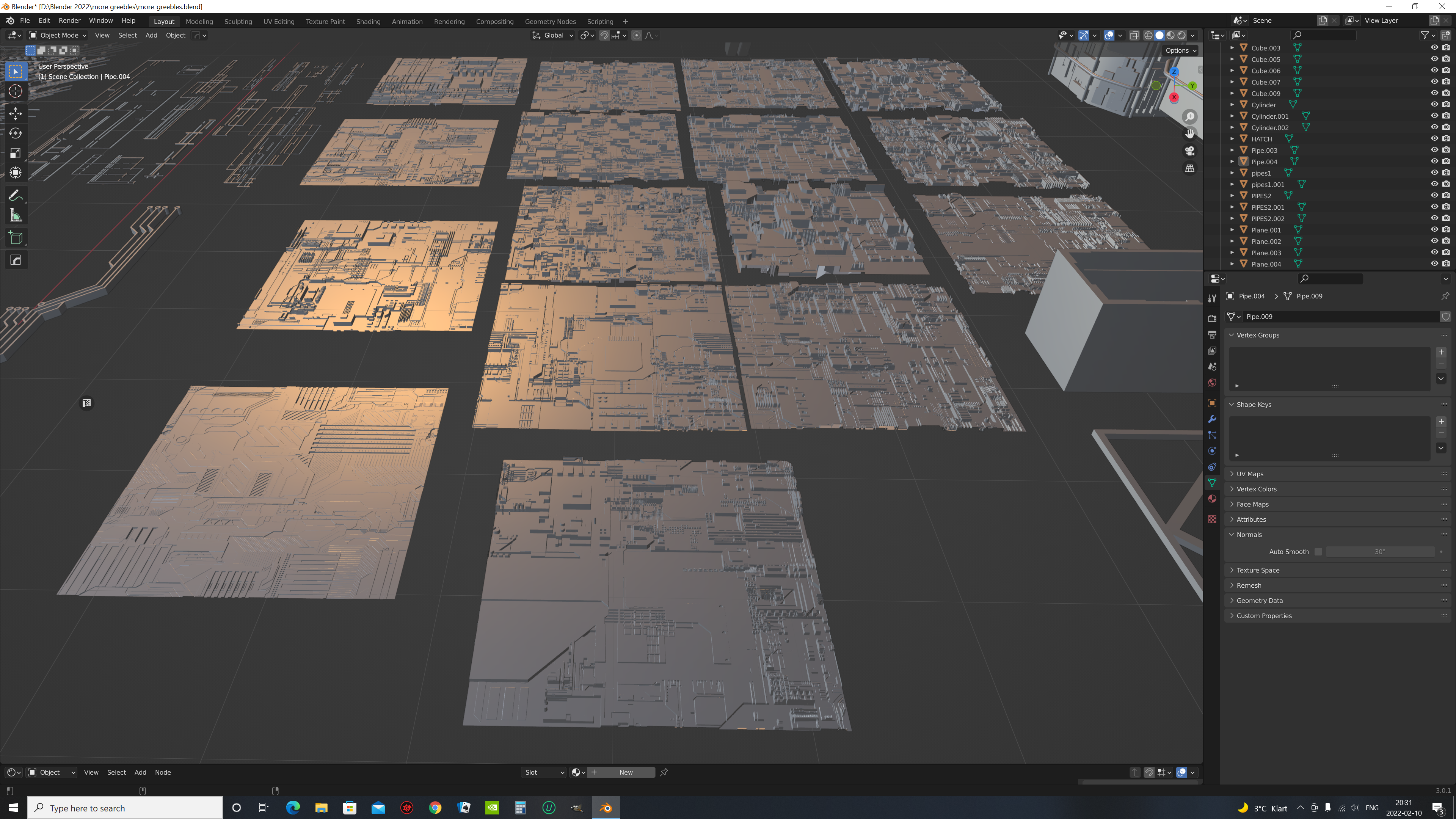Adjust the Auto Smooth angle slider
The image size is (1456, 819).
(x=1381, y=551)
